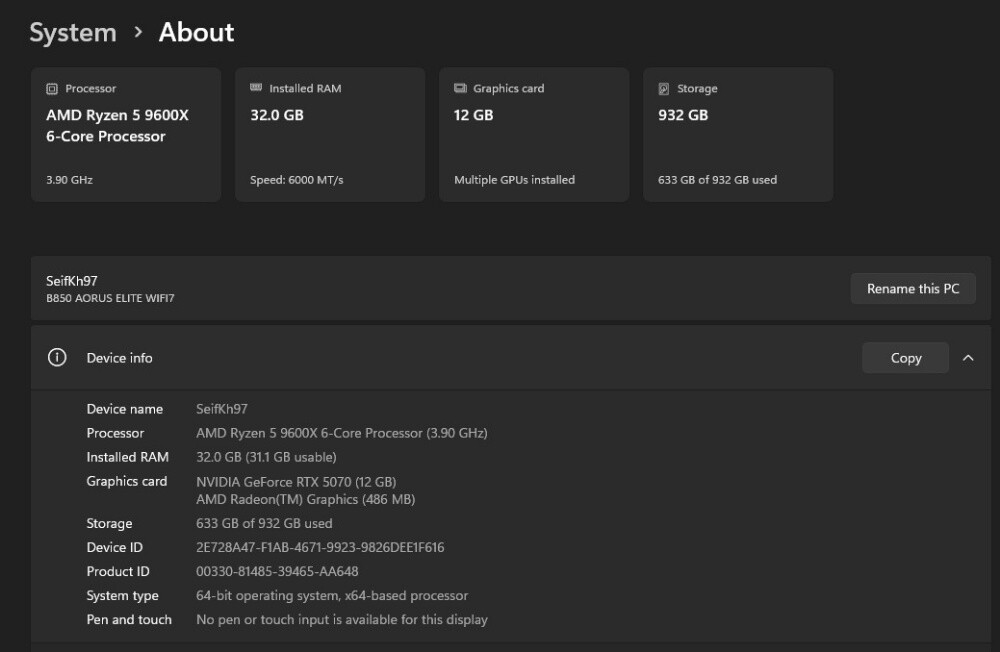Click Multiple GPUs installed text

[515, 180]
